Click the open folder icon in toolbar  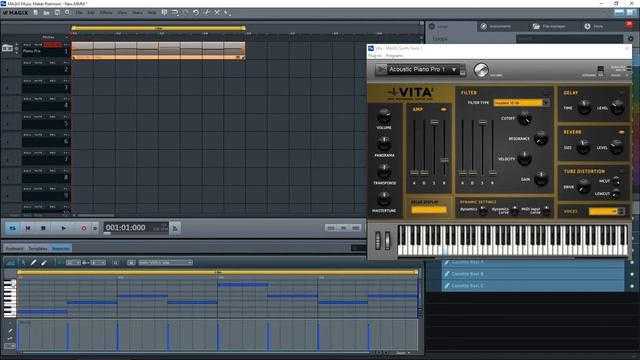coord(46,13)
